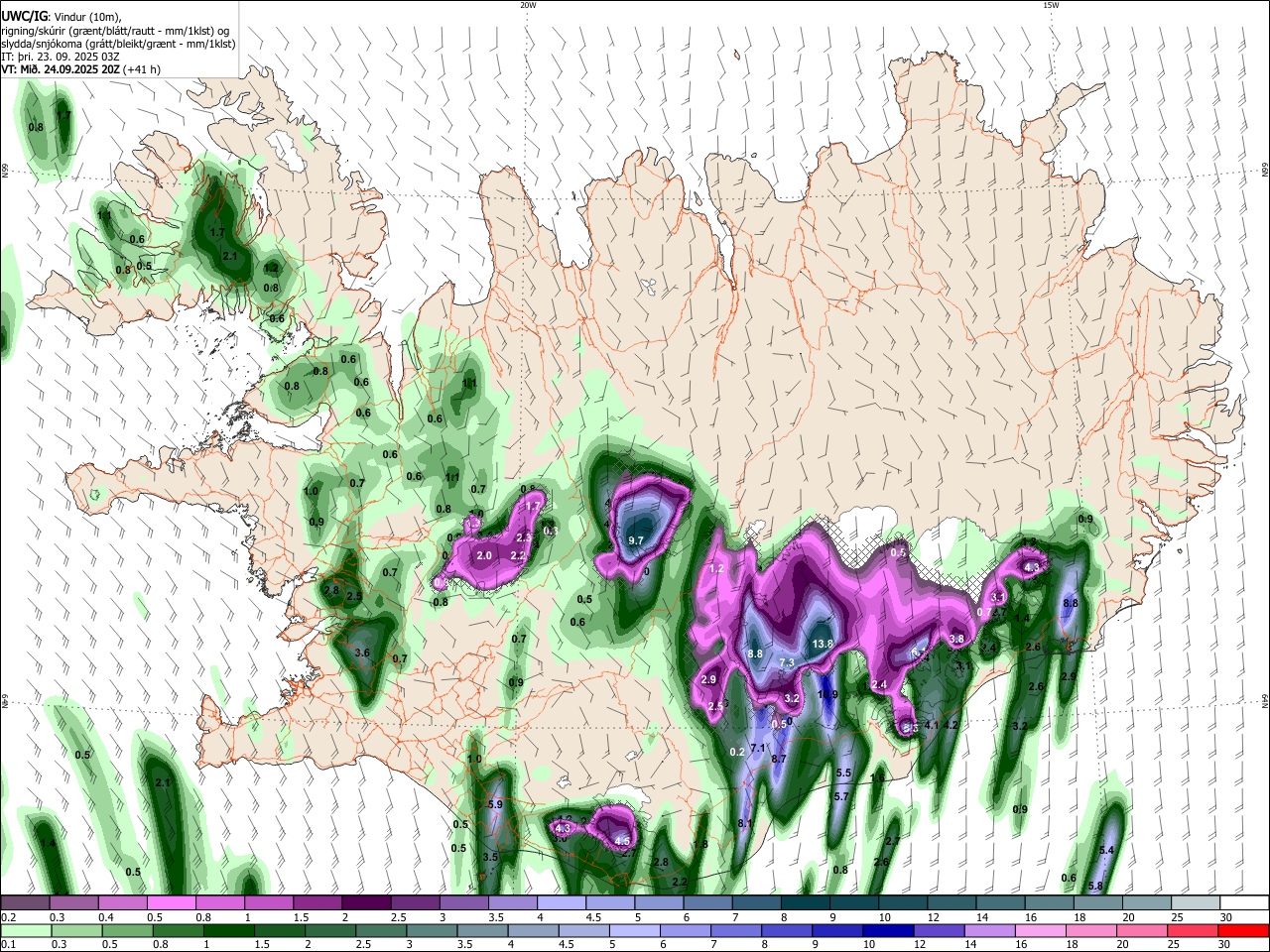Click the 0.2 label in upper legend row
This screenshot has height=952, width=1270.
click(7, 917)
